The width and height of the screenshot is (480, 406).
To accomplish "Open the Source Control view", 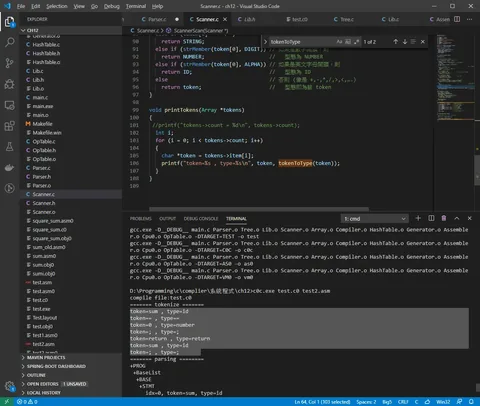I will click(10, 63).
